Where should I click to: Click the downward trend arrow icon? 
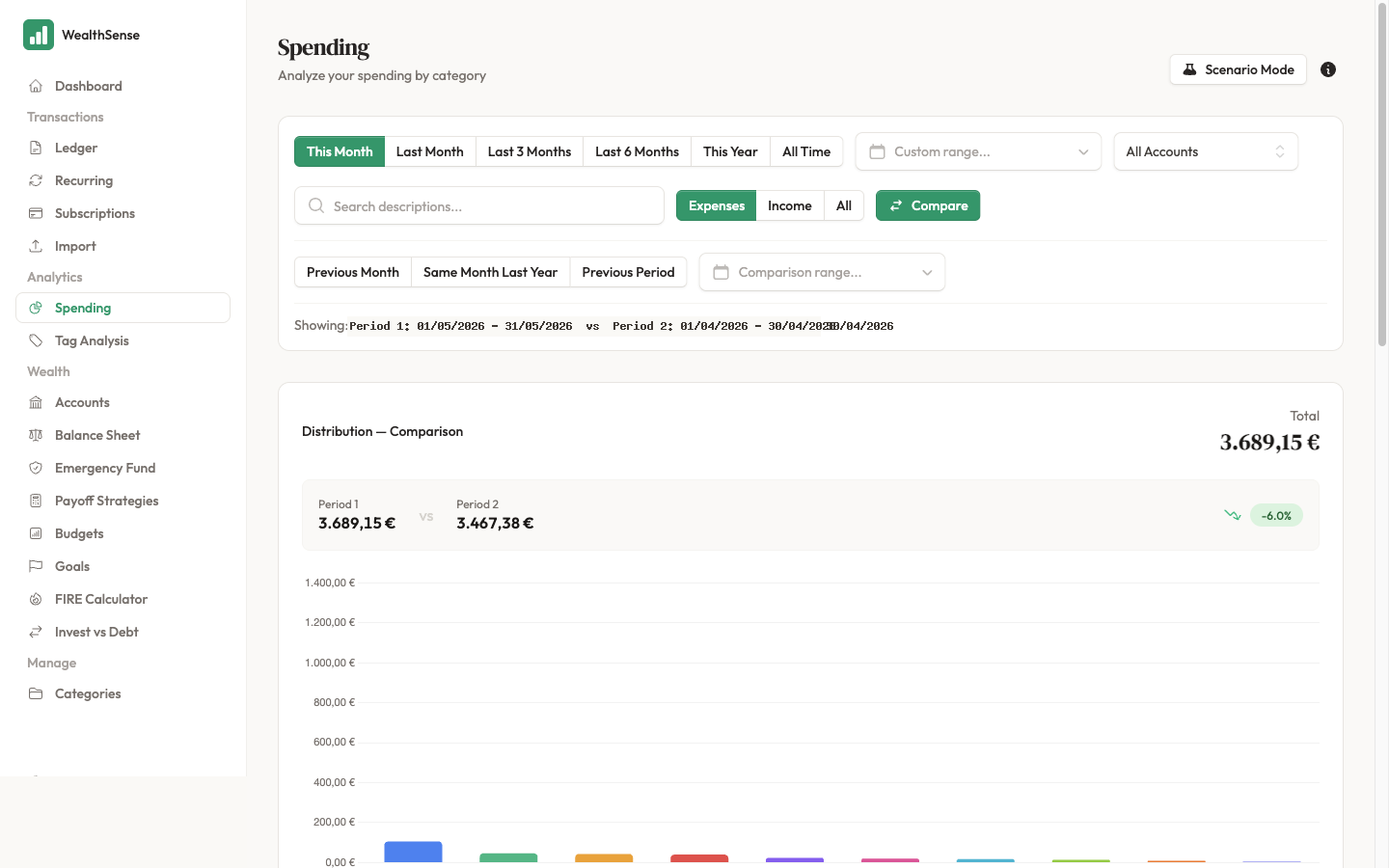pyautogui.click(x=1233, y=515)
